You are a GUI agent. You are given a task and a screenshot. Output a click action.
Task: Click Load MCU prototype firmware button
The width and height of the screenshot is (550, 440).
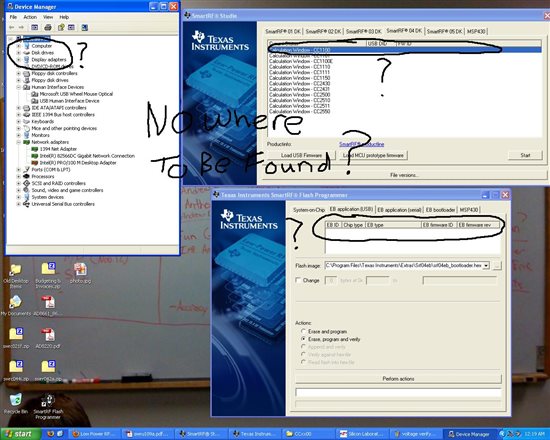tap(373, 155)
